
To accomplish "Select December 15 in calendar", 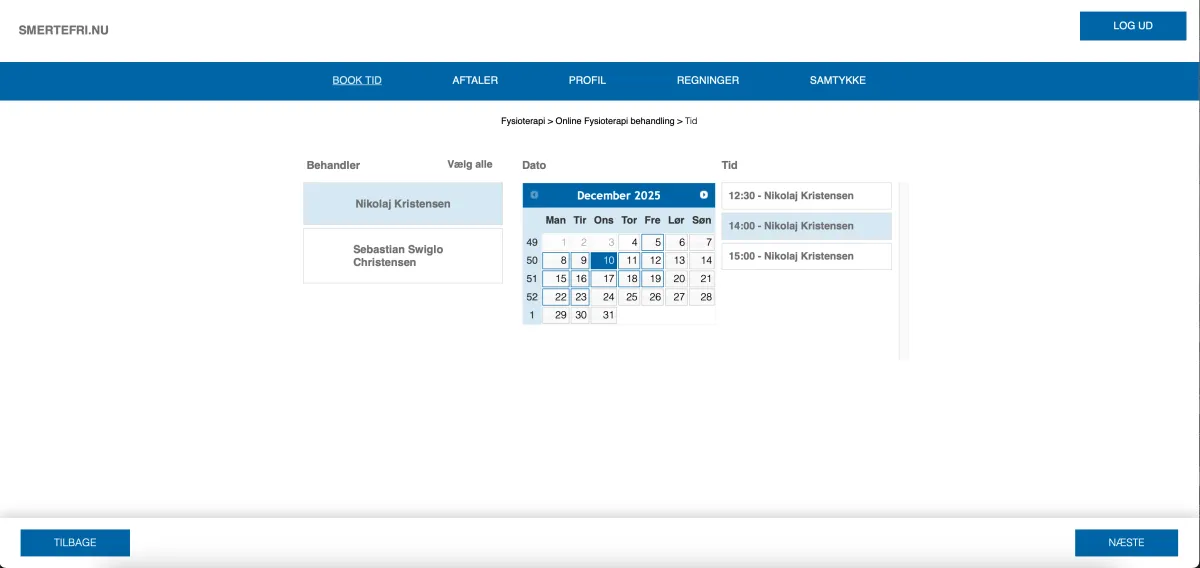I will (x=556, y=279).
